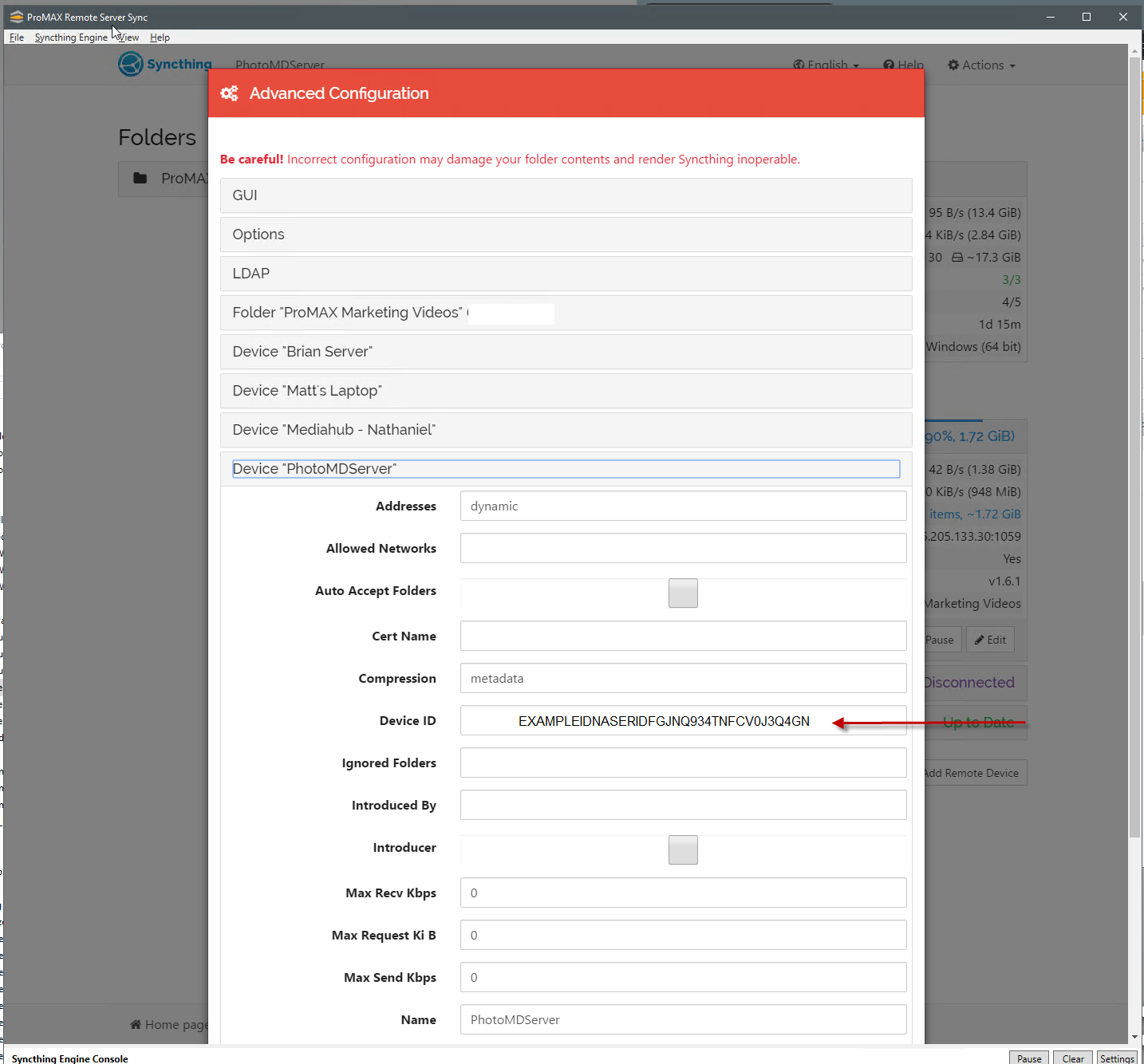
Task: Click the scrollbar up arrow
Action: [1134, 50]
